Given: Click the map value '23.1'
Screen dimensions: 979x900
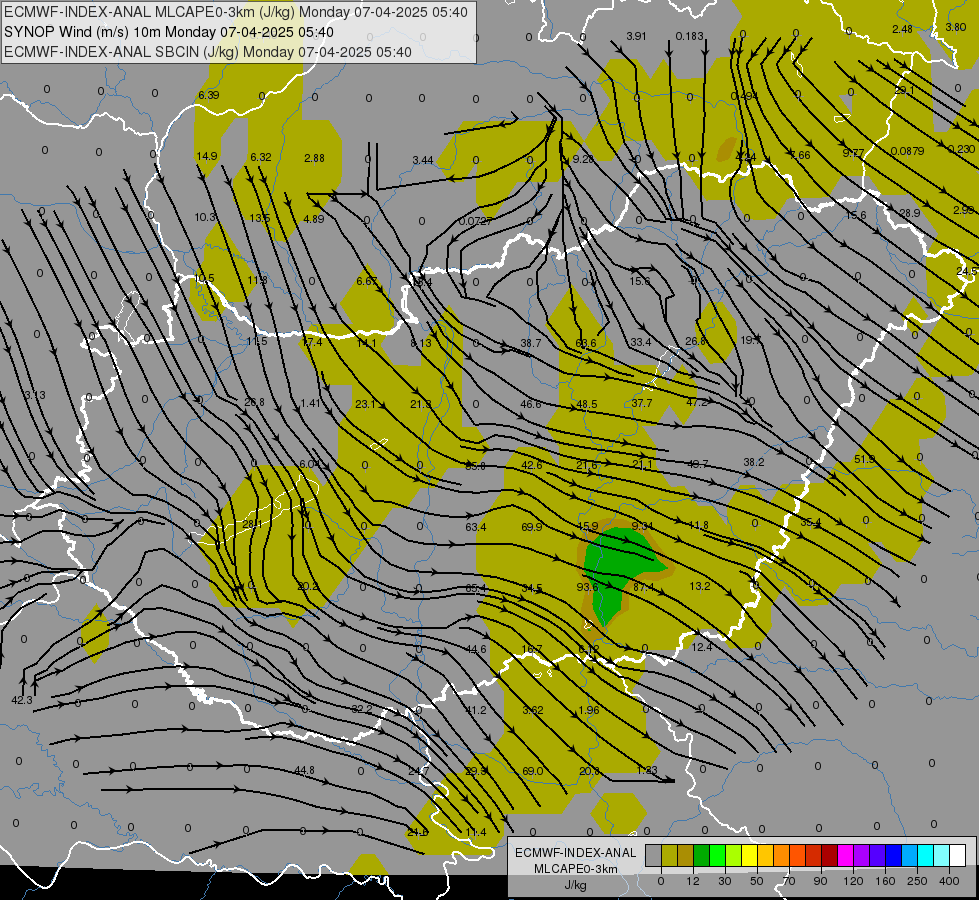Looking at the screenshot, I should (x=365, y=404).
